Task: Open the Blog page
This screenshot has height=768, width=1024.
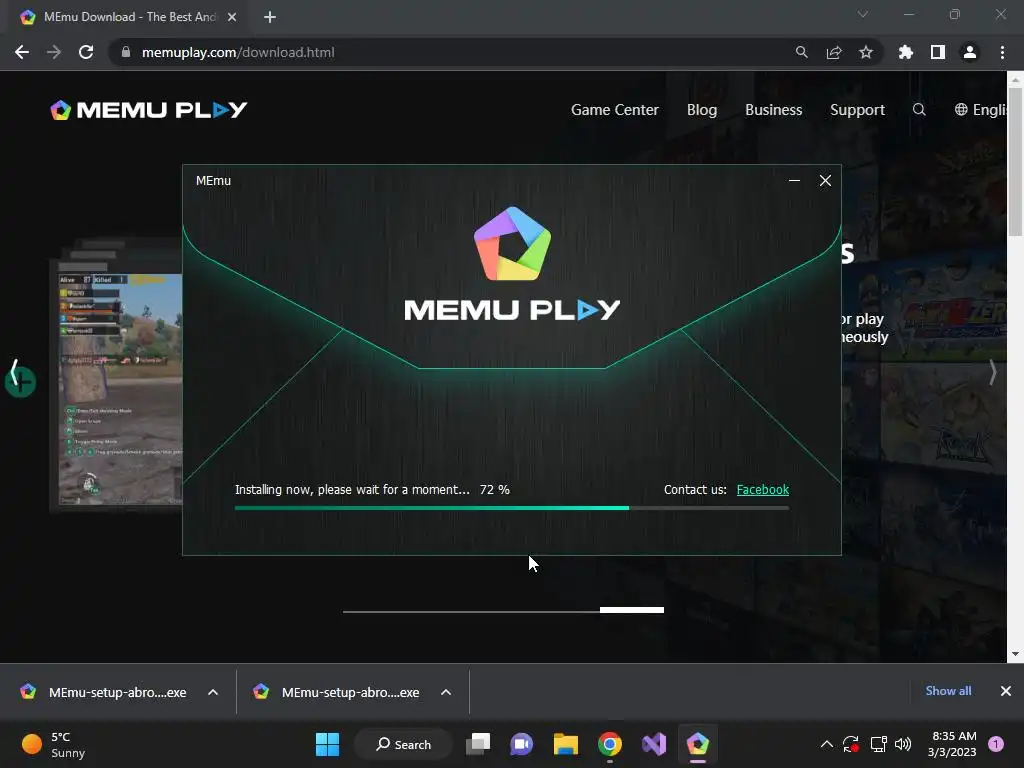Action: point(701,110)
